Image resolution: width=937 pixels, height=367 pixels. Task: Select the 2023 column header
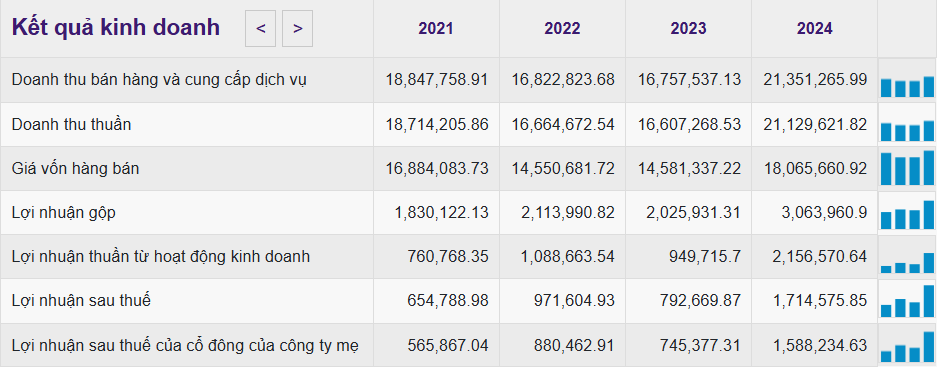pos(688,29)
